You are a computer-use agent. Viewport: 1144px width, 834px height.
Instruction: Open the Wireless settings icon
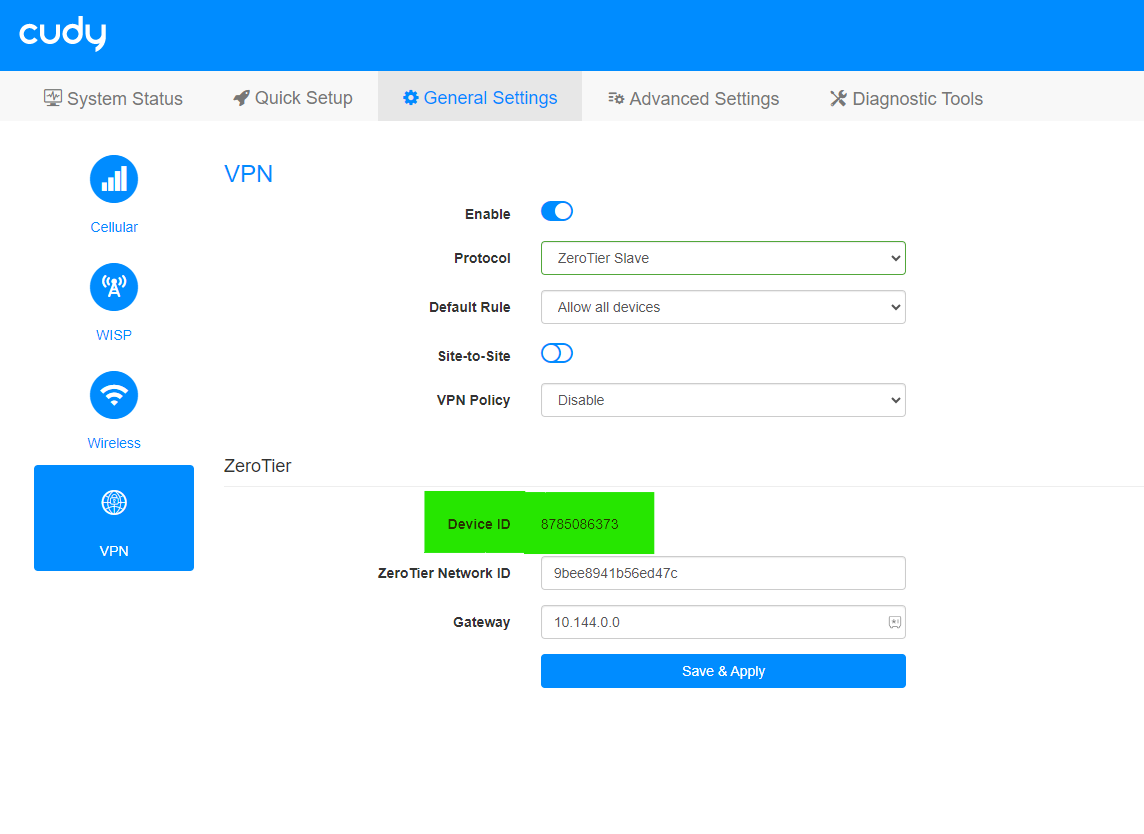coord(114,395)
